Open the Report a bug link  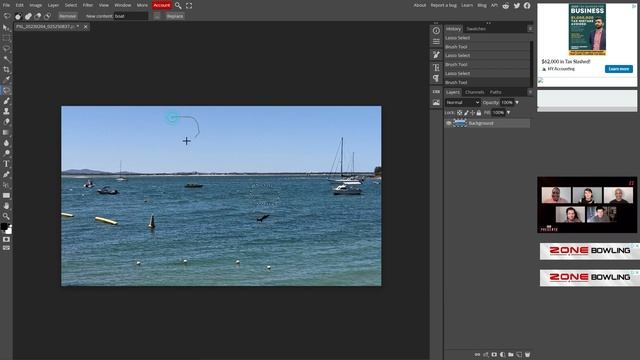tap(444, 5)
